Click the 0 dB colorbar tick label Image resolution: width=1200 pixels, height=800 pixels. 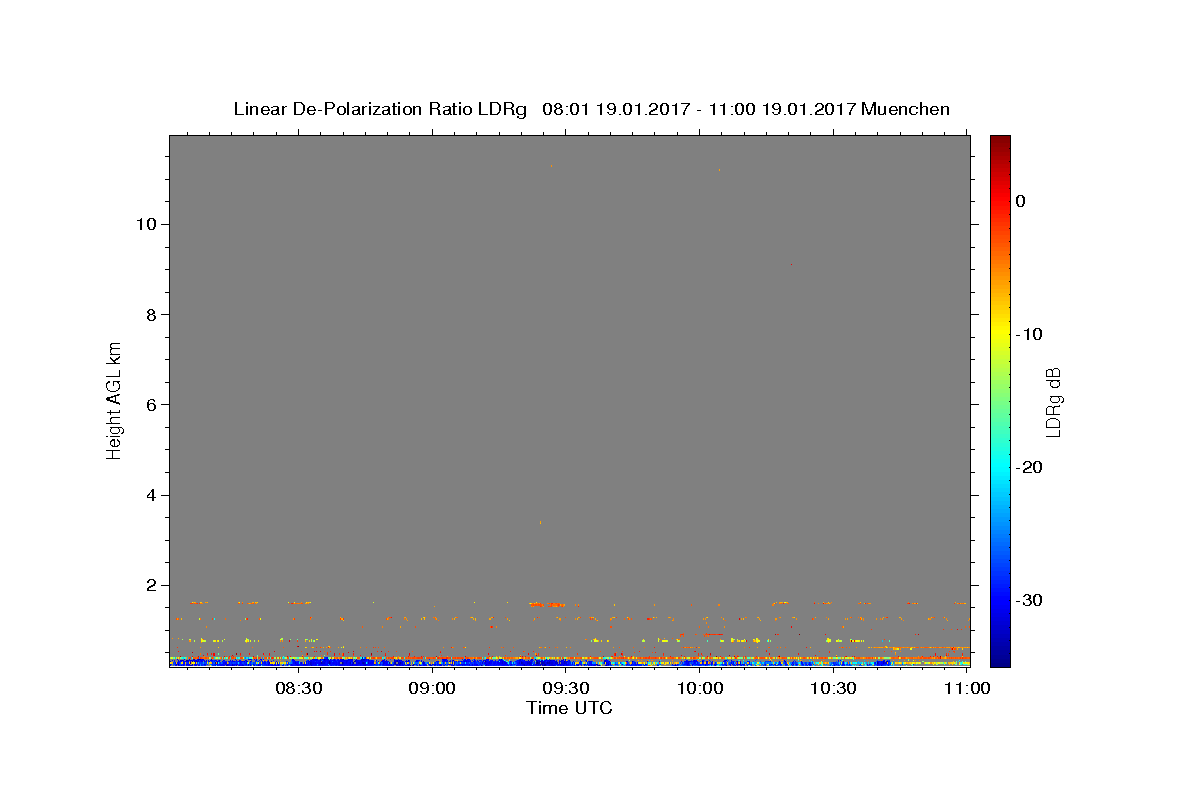click(x=1020, y=201)
